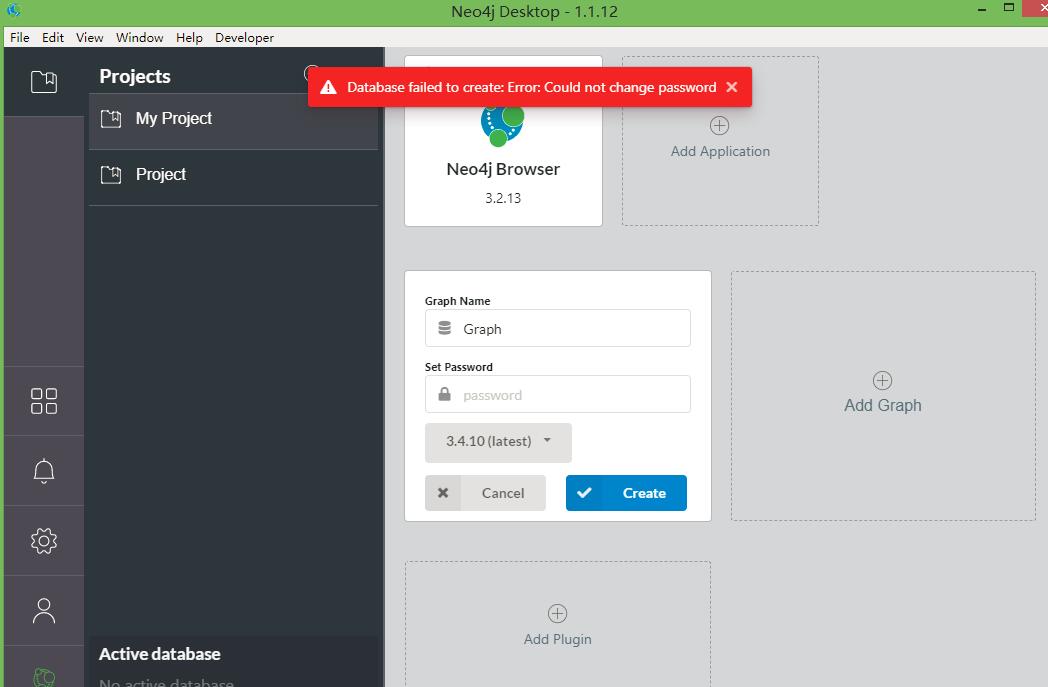Maximize the Neo4j Desktop window
This screenshot has height=687, width=1048.
(x=1009, y=8)
